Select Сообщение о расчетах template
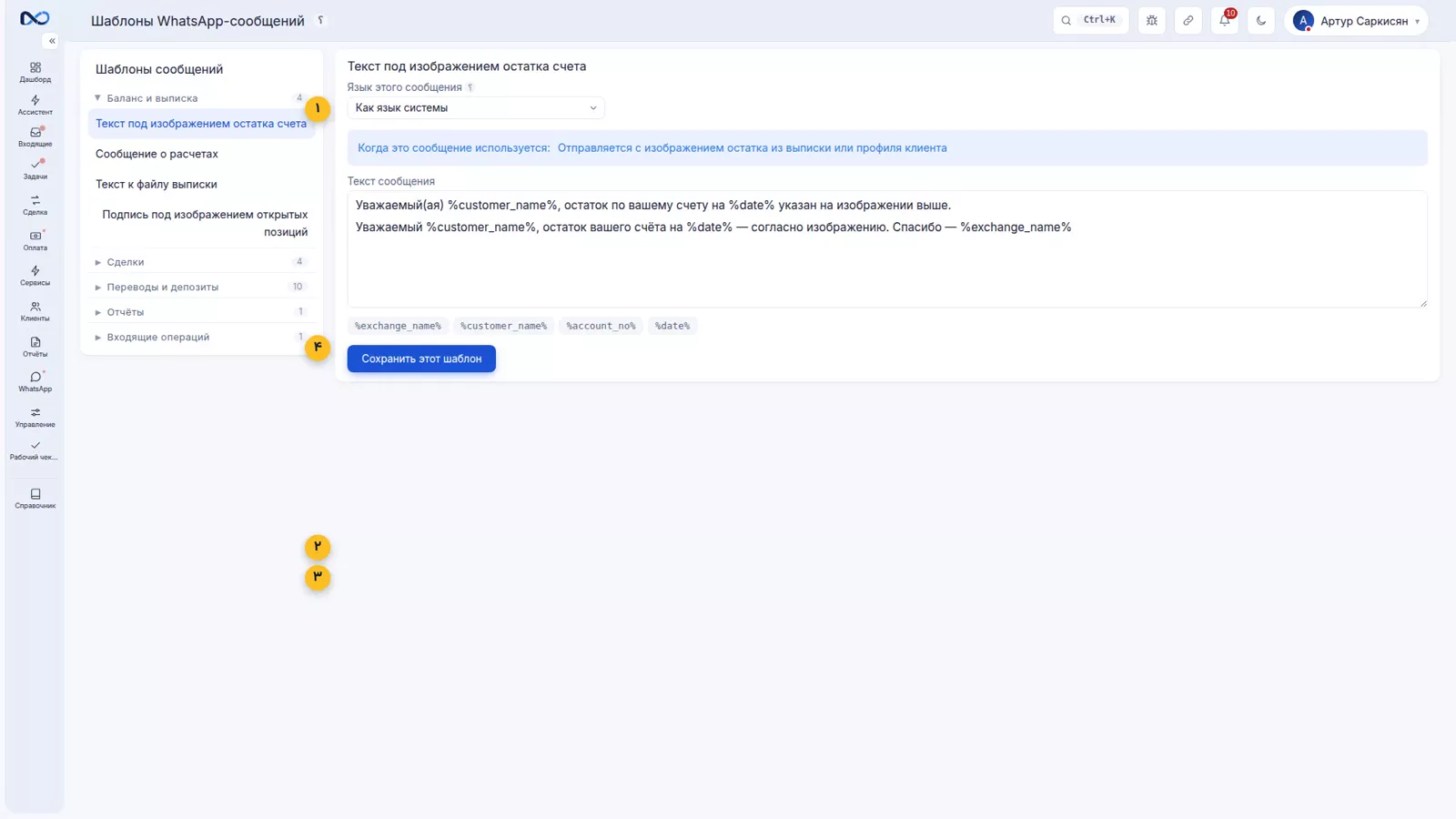The image size is (1456, 819). point(201,154)
